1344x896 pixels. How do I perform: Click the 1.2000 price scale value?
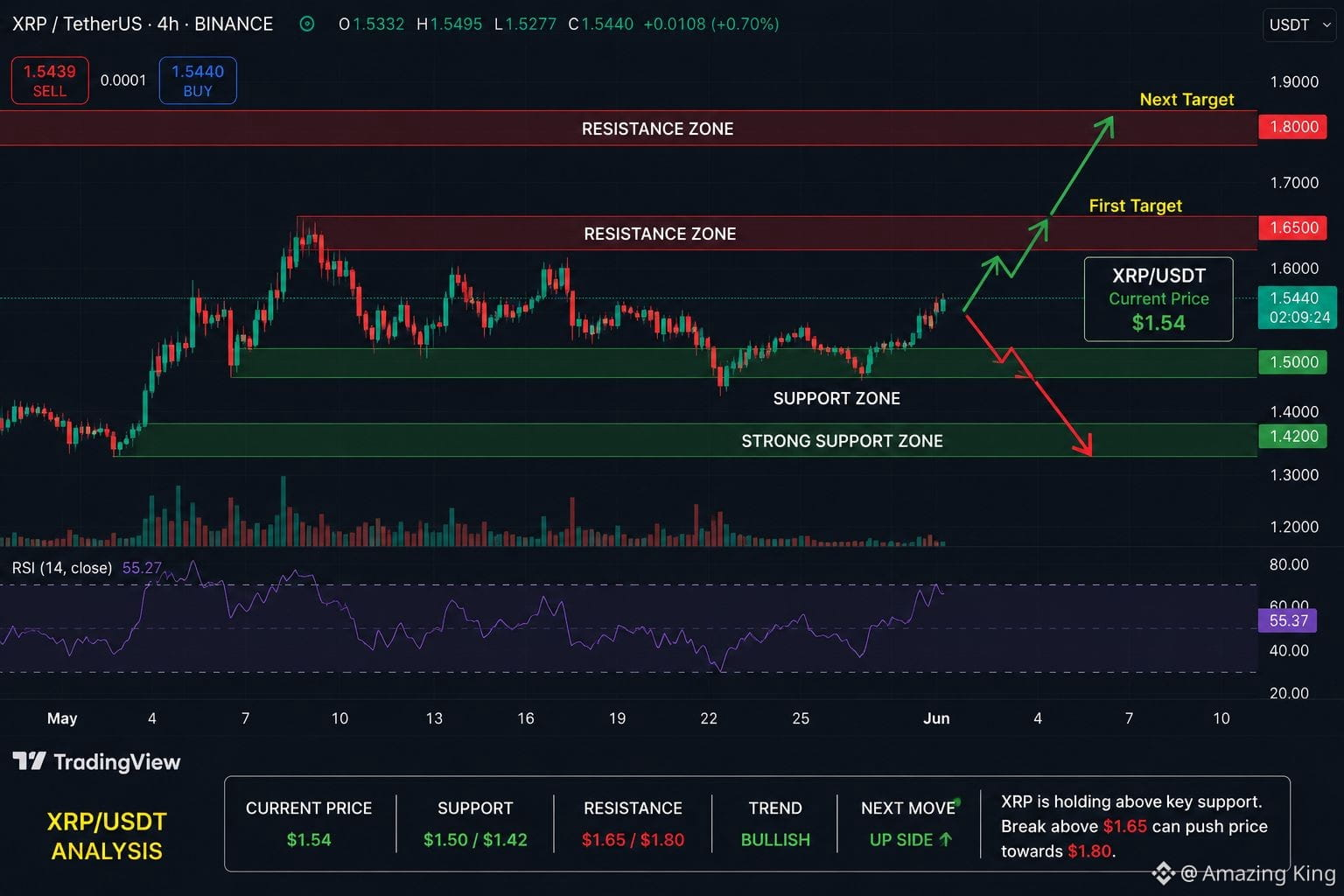1294,527
